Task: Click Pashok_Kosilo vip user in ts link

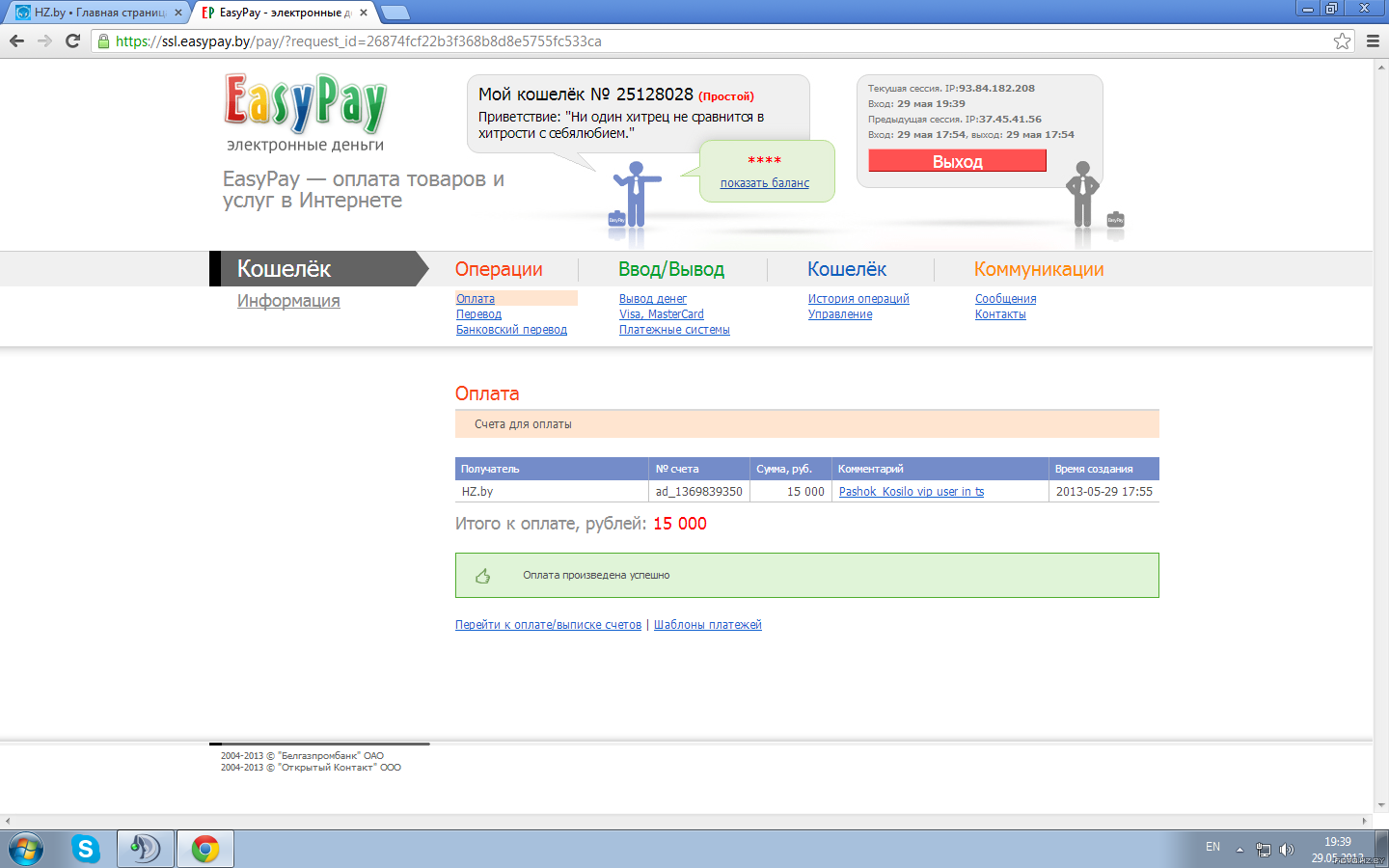Action: click(x=912, y=492)
